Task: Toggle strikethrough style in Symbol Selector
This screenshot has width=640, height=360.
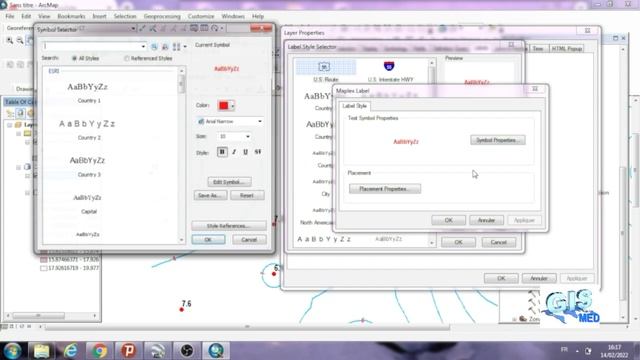Action: tap(258, 152)
